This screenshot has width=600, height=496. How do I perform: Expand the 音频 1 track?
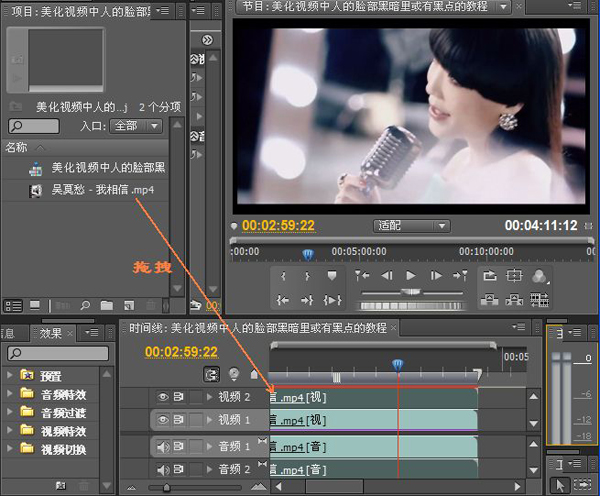click(x=209, y=446)
